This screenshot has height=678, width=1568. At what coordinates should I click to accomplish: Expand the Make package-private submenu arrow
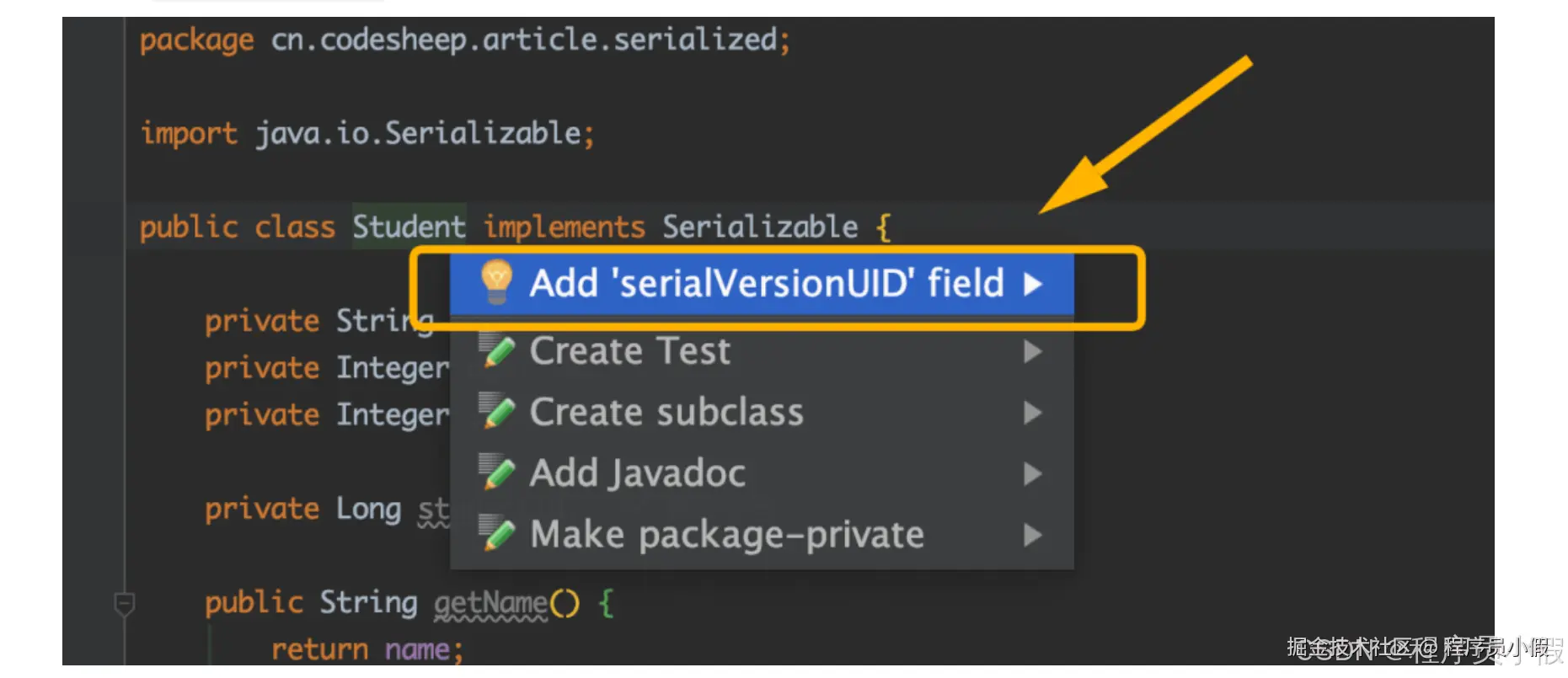point(1033,535)
